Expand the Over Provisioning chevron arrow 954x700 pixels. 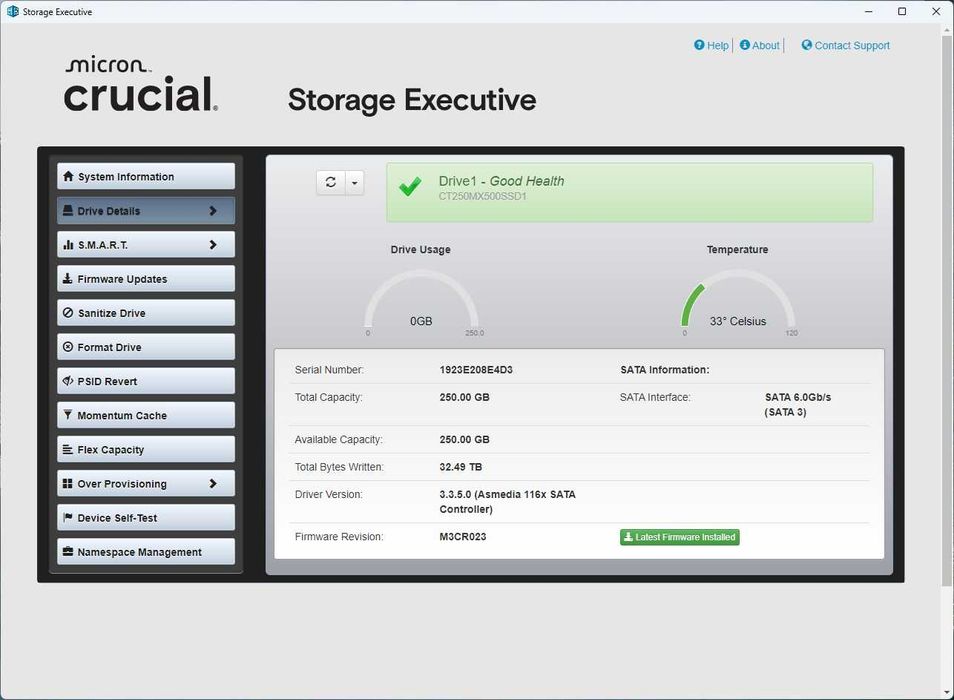click(213, 483)
